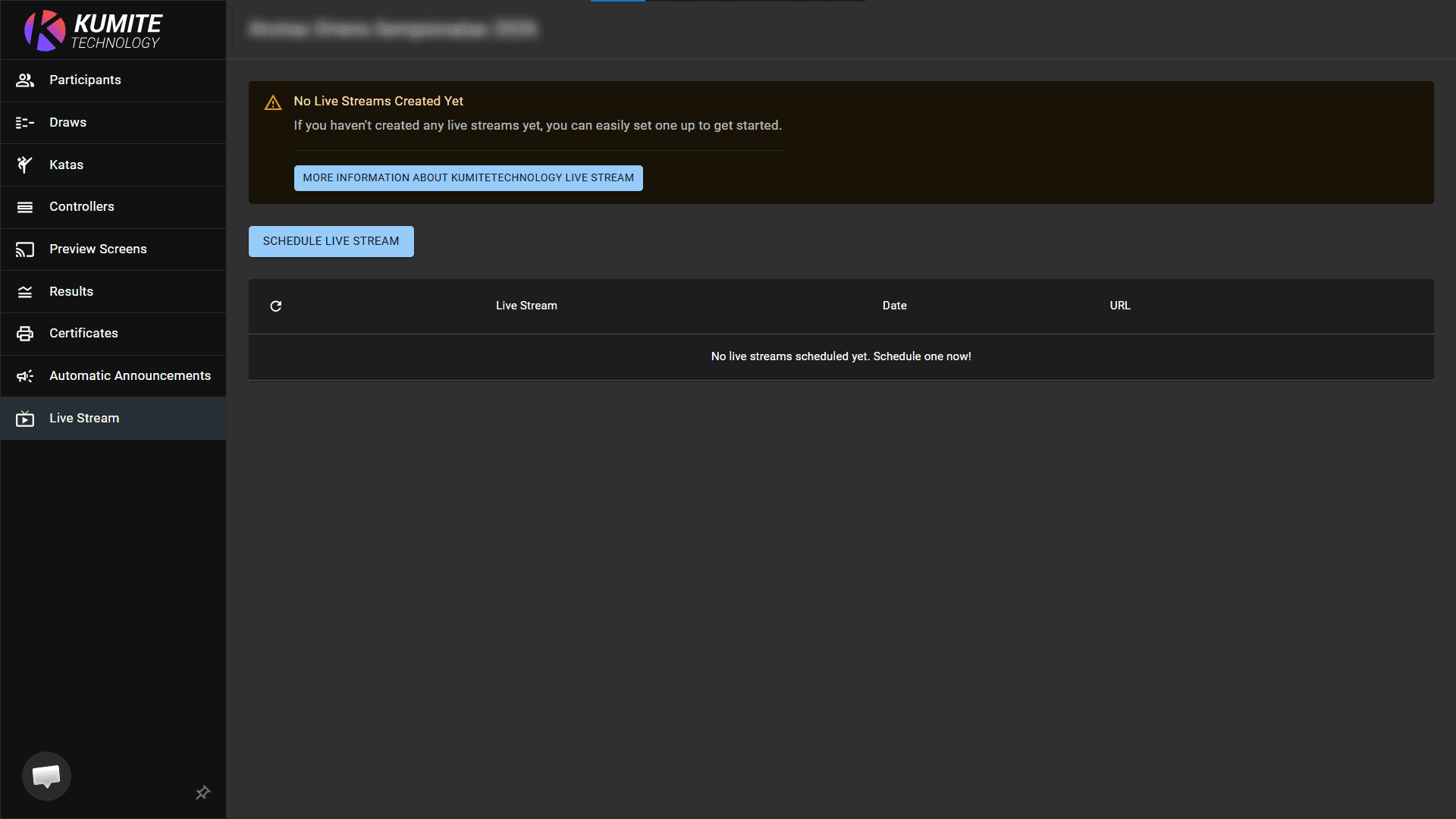The height and width of the screenshot is (819, 1456).
Task: Click the Date column header
Action: [x=894, y=306]
